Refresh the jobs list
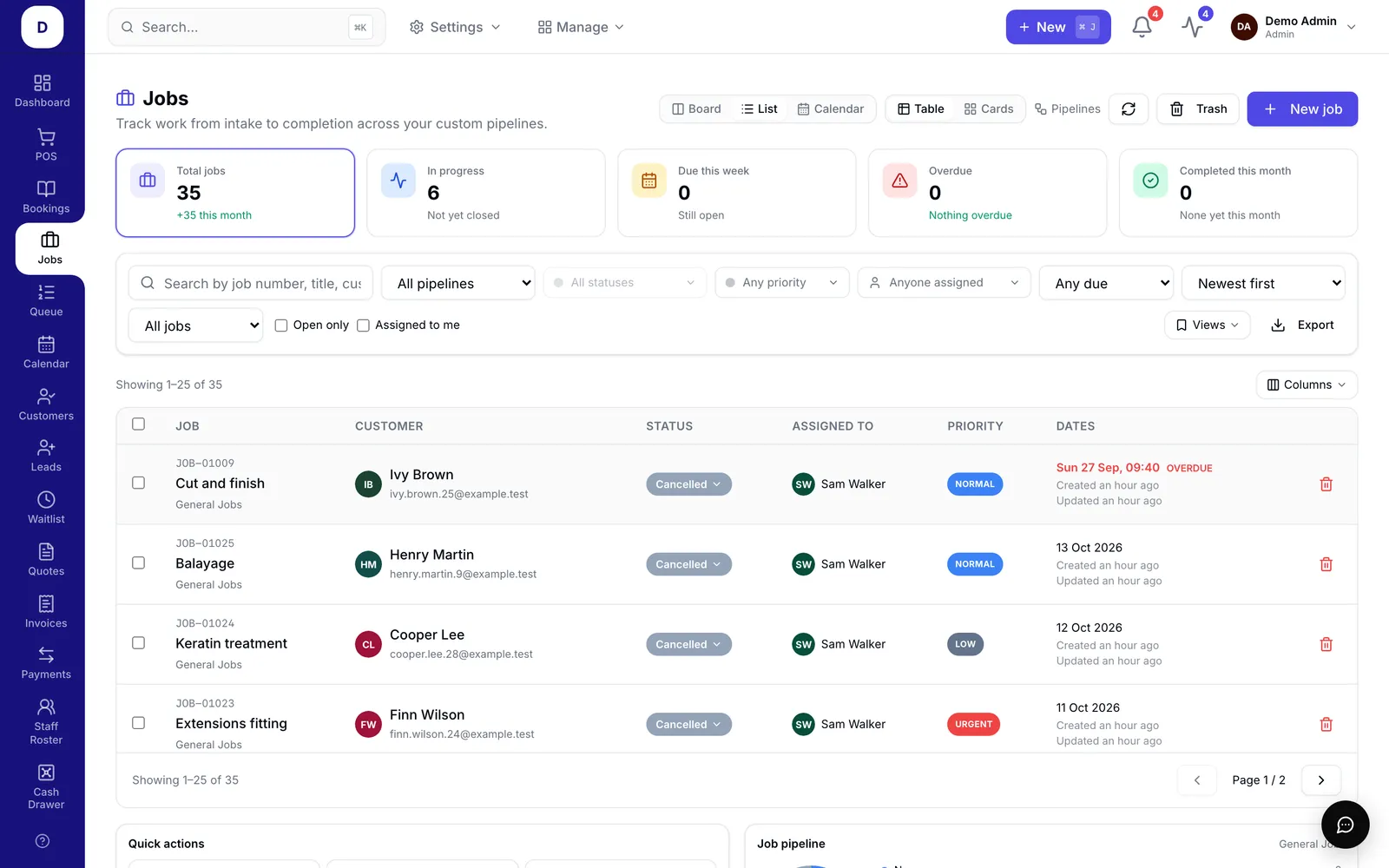This screenshot has width=1389, height=868. tap(1129, 108)
